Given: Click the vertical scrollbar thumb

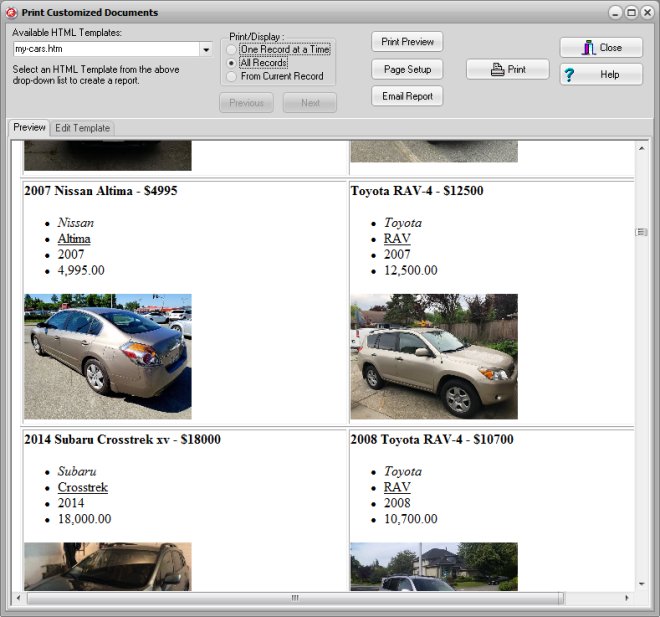Looking at the screenshot, I should pos(641,232).
